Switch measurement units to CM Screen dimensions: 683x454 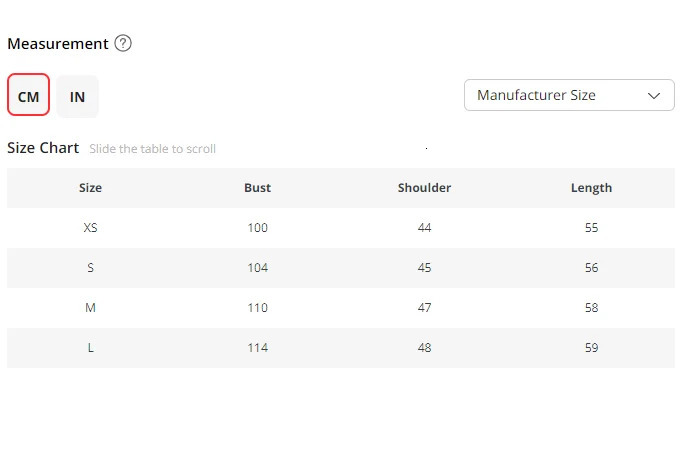[28, 96]
